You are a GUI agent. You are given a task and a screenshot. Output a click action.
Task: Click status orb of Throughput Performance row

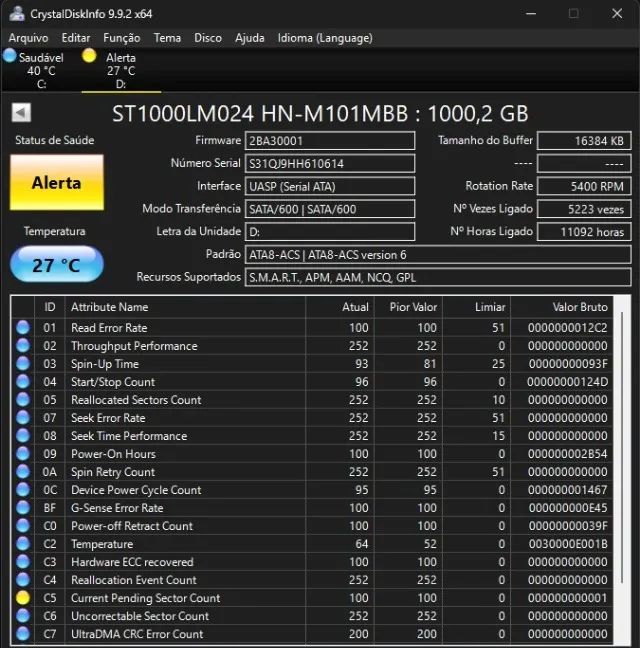(x=23, y=345)
